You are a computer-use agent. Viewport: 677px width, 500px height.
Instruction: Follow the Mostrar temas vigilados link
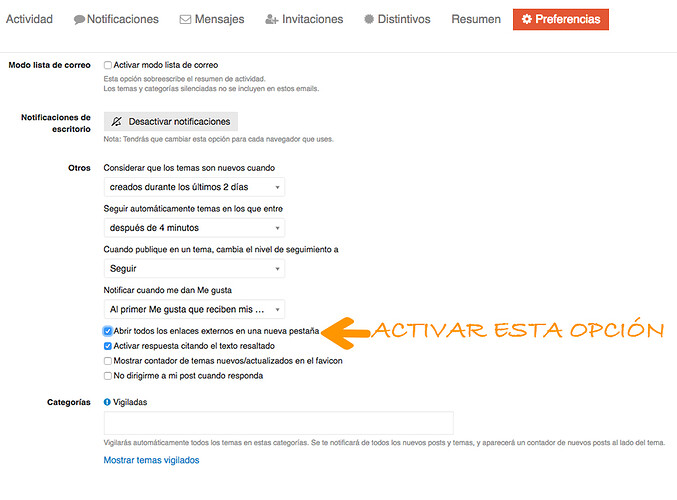[151, 460]
